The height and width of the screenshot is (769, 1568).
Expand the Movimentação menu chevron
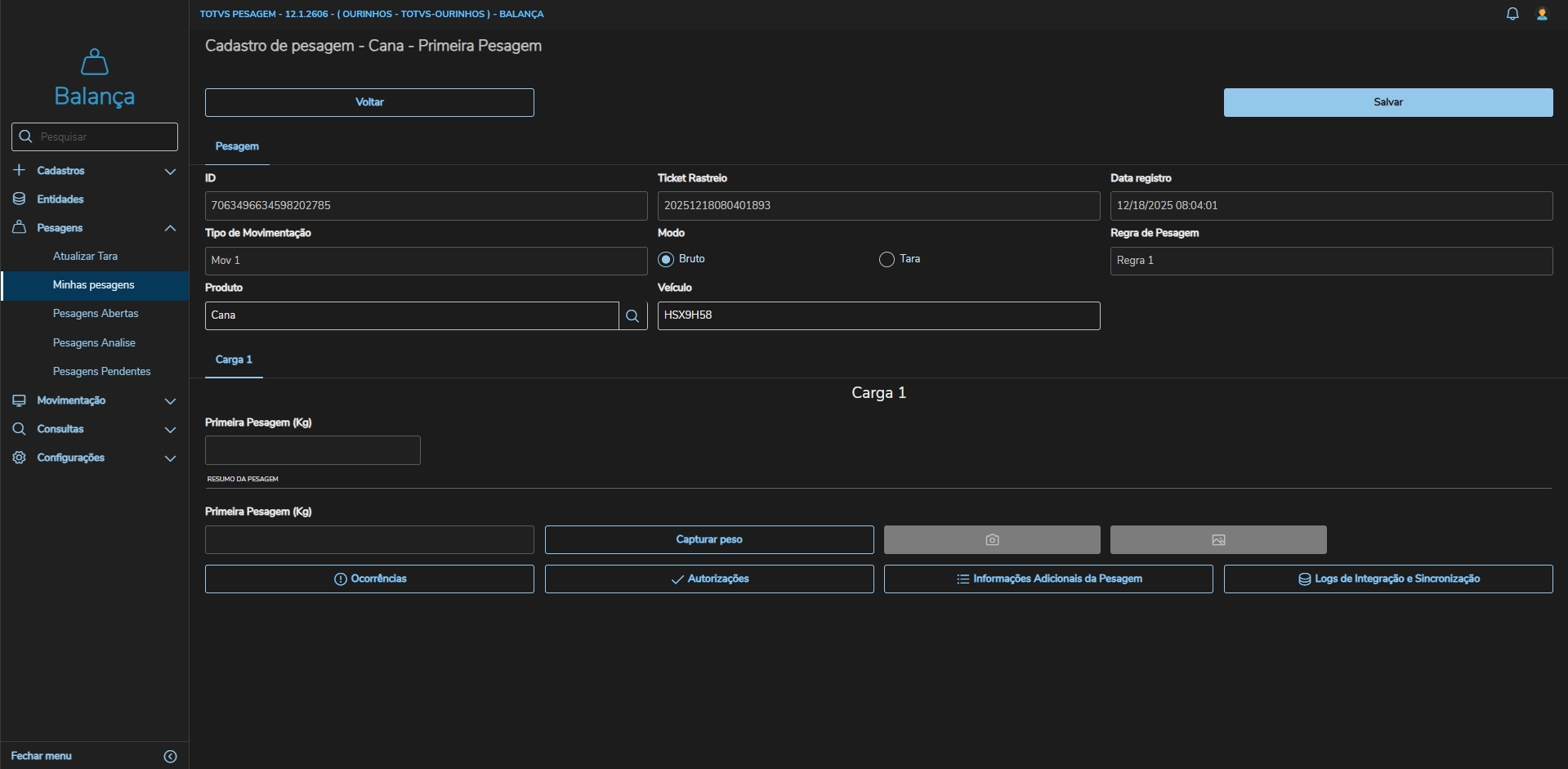point(170,401)
